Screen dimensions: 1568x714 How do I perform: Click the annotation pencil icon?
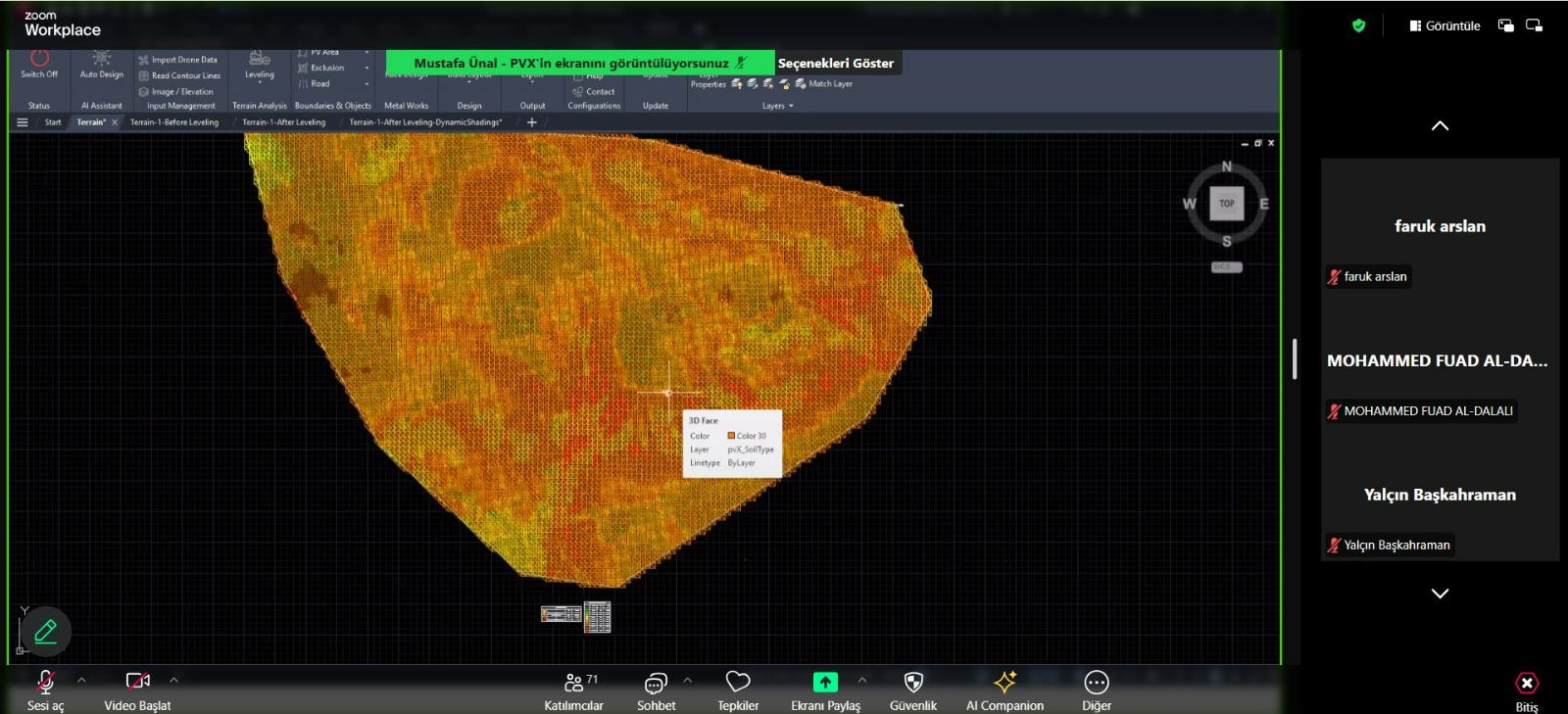pyautogui.click(x=45, y=632)
